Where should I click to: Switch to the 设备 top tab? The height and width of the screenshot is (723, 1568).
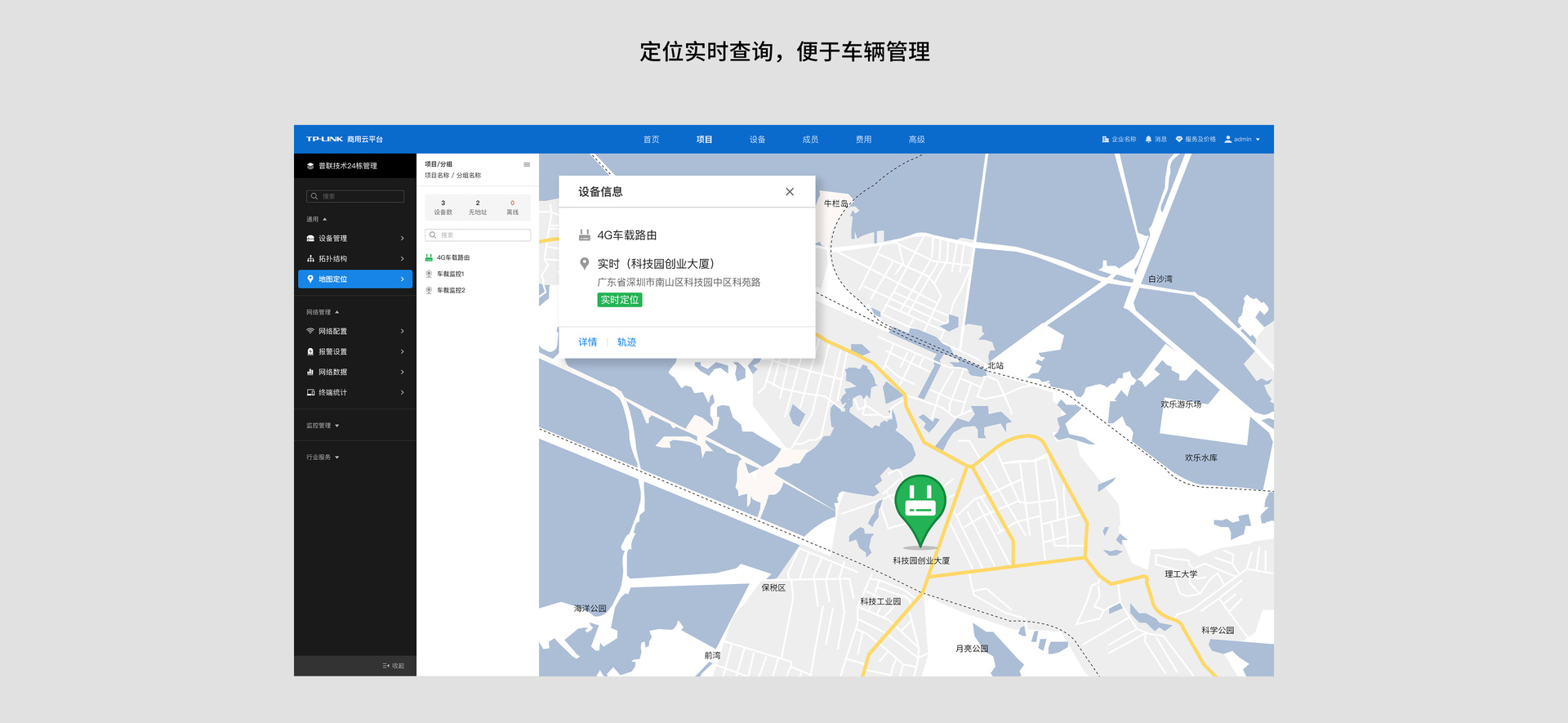pyautogui.click(x=757, y=140)
